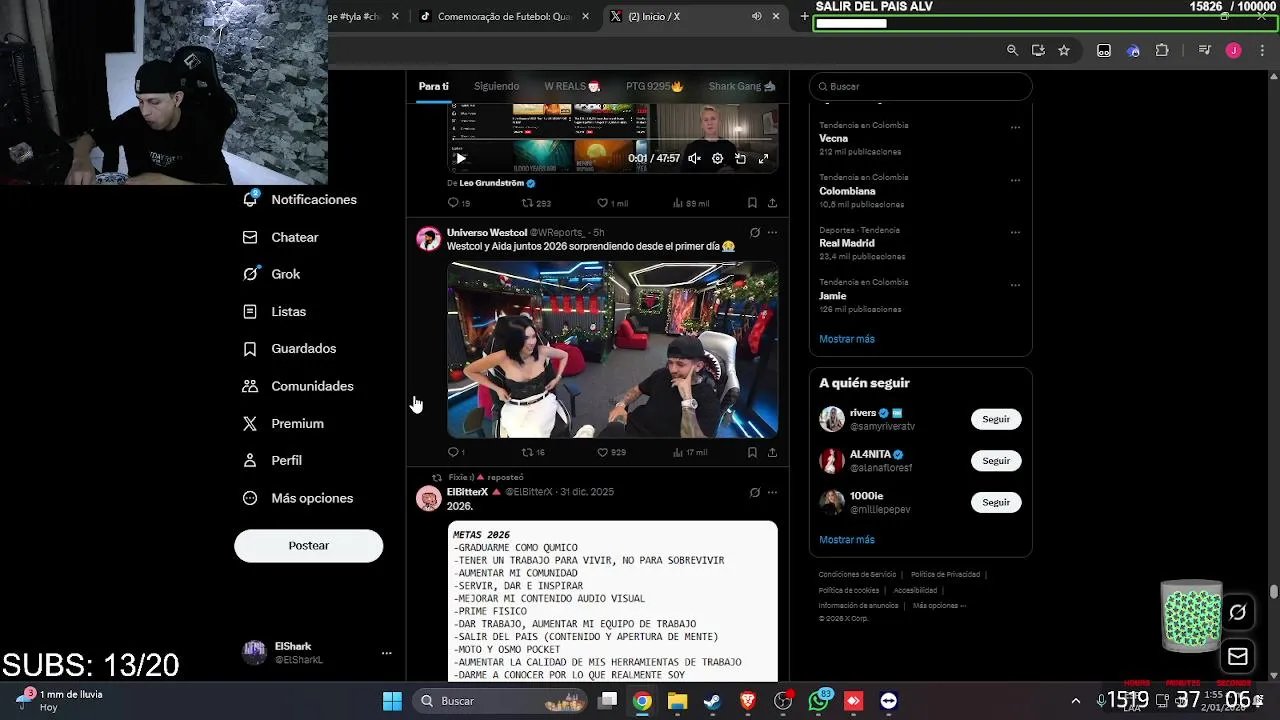Open ElBitterX Metas 2026 image
1280x720 pixels.
[x=612, y=601]
